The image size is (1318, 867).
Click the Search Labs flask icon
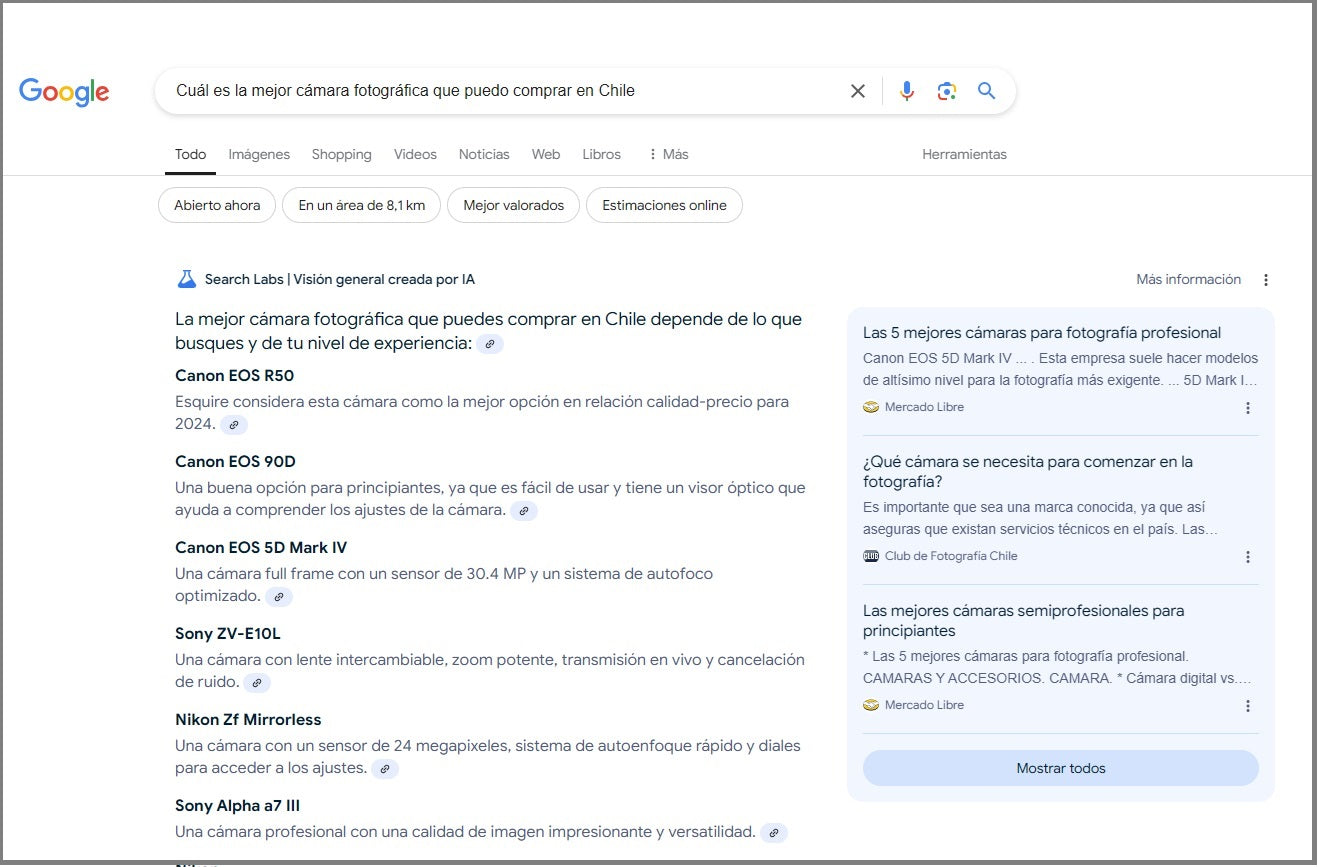coord(187,279)
